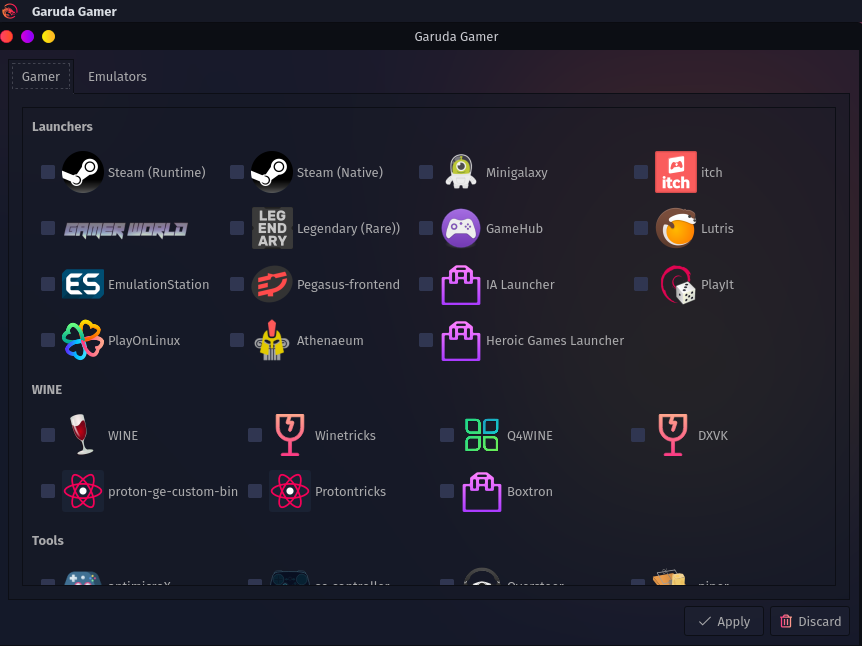
Task: Check the IA Launcher checkbox
Action: tap(426, 284)
